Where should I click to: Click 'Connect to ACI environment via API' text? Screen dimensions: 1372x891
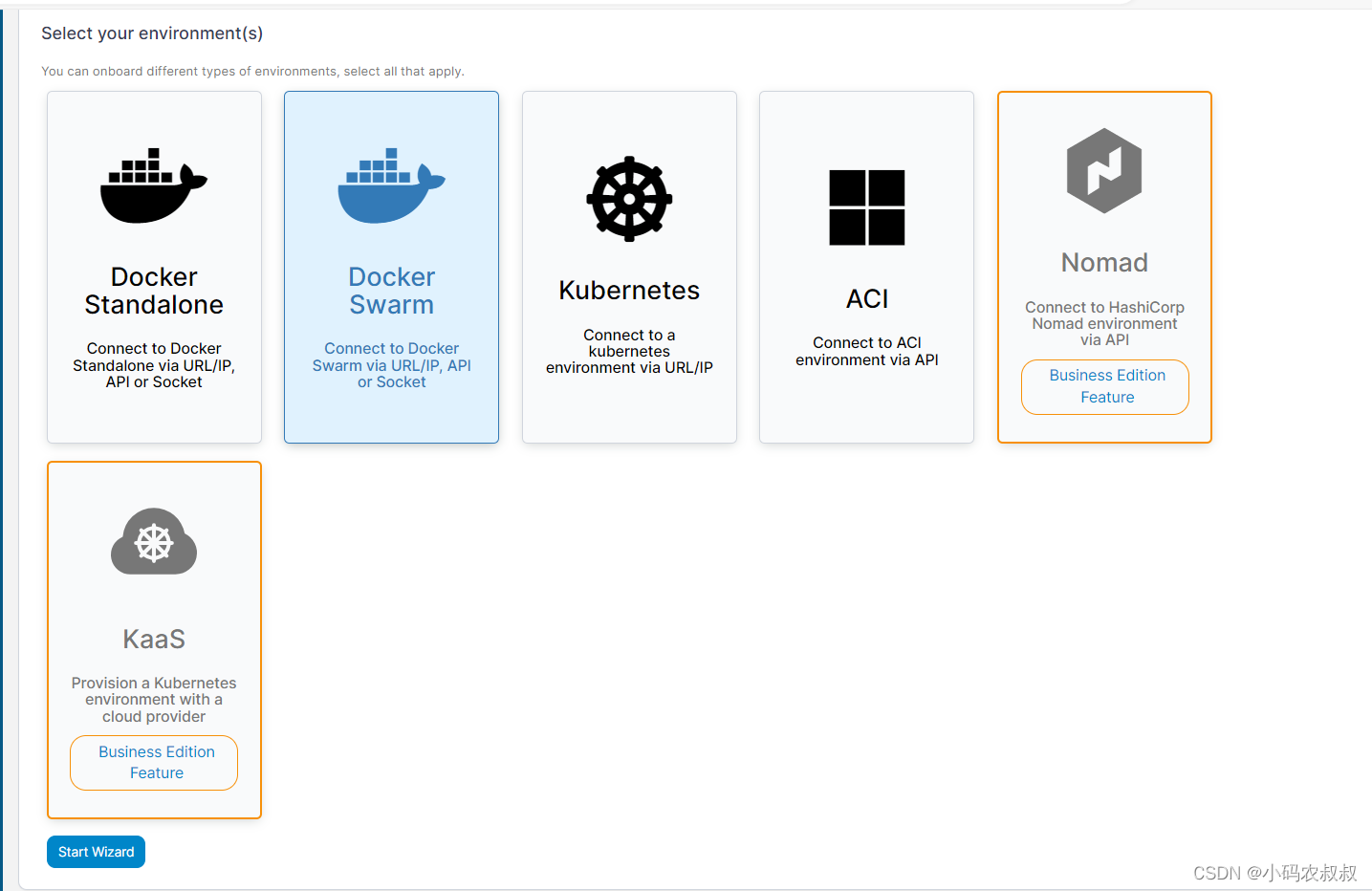[x=867, y=351]
